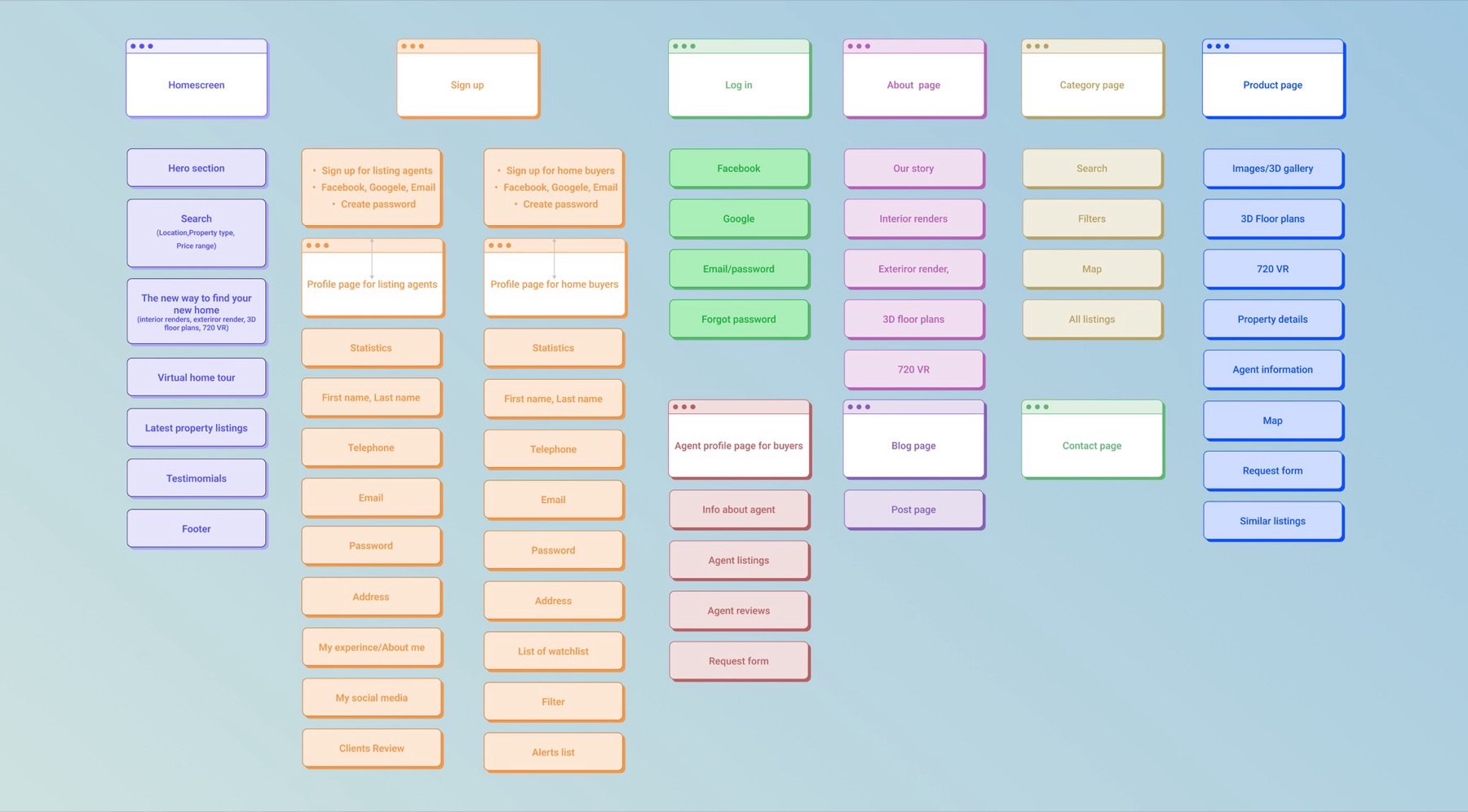Select the List of watchlist box
1468x812 pixels.
(554, 651)
